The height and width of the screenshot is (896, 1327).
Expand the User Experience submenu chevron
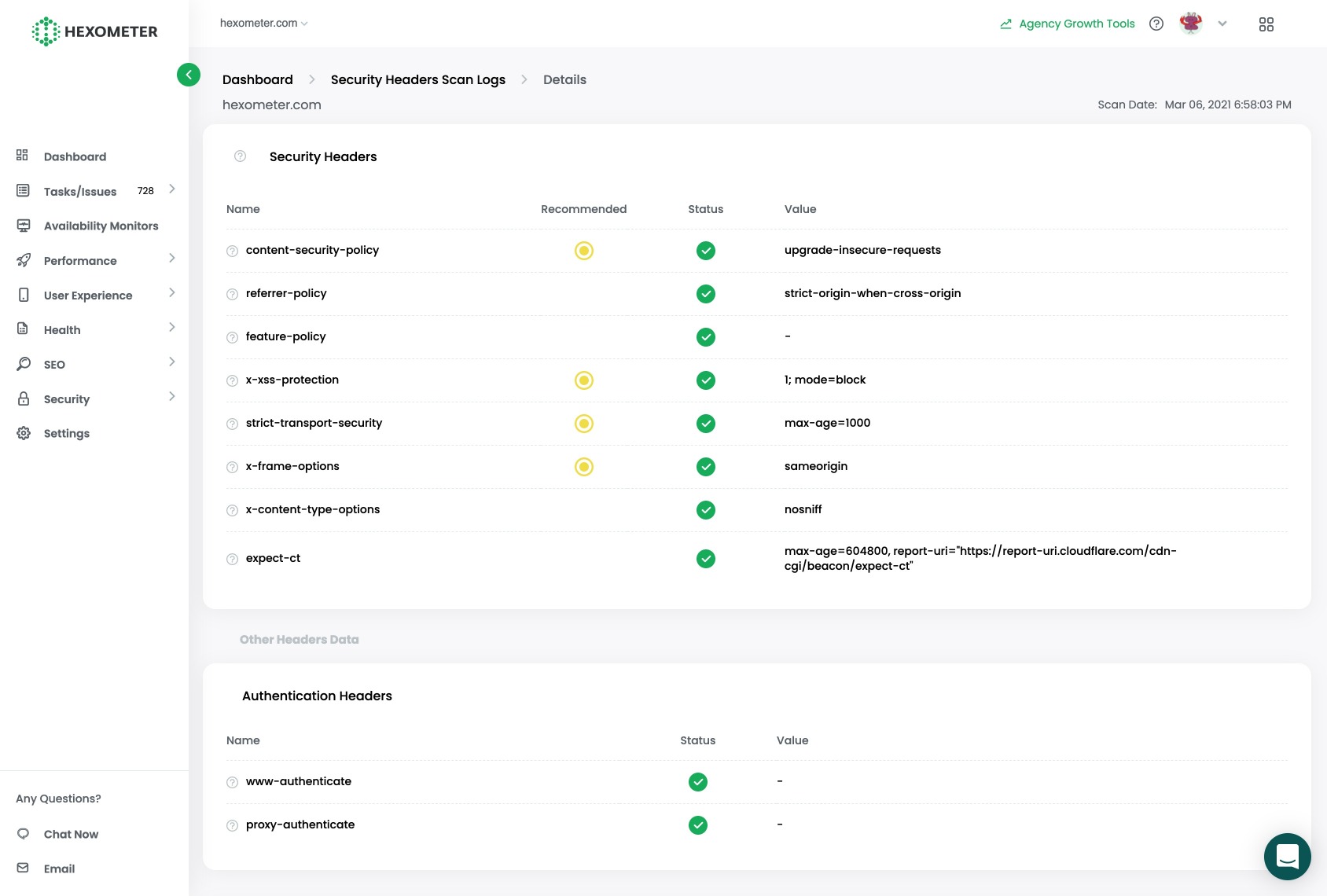pos(171,293)
